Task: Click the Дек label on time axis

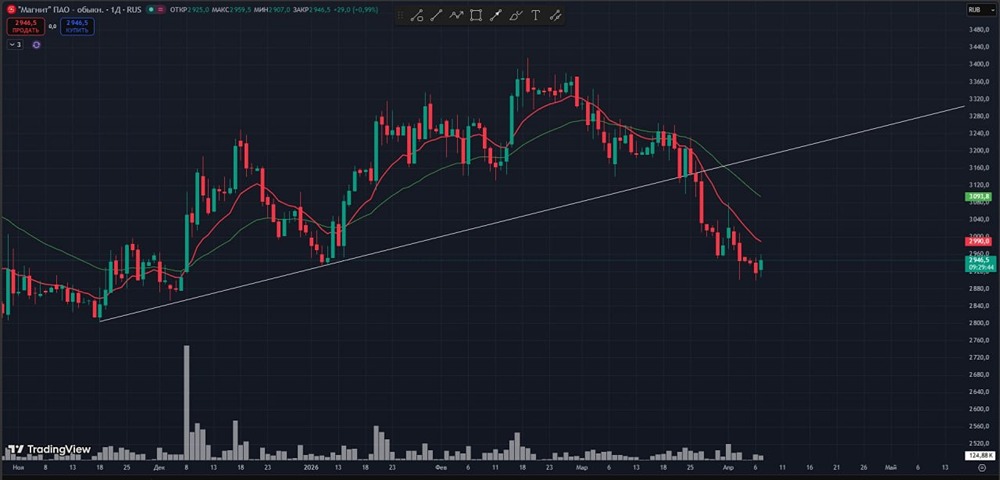Action: click(158, 468)
